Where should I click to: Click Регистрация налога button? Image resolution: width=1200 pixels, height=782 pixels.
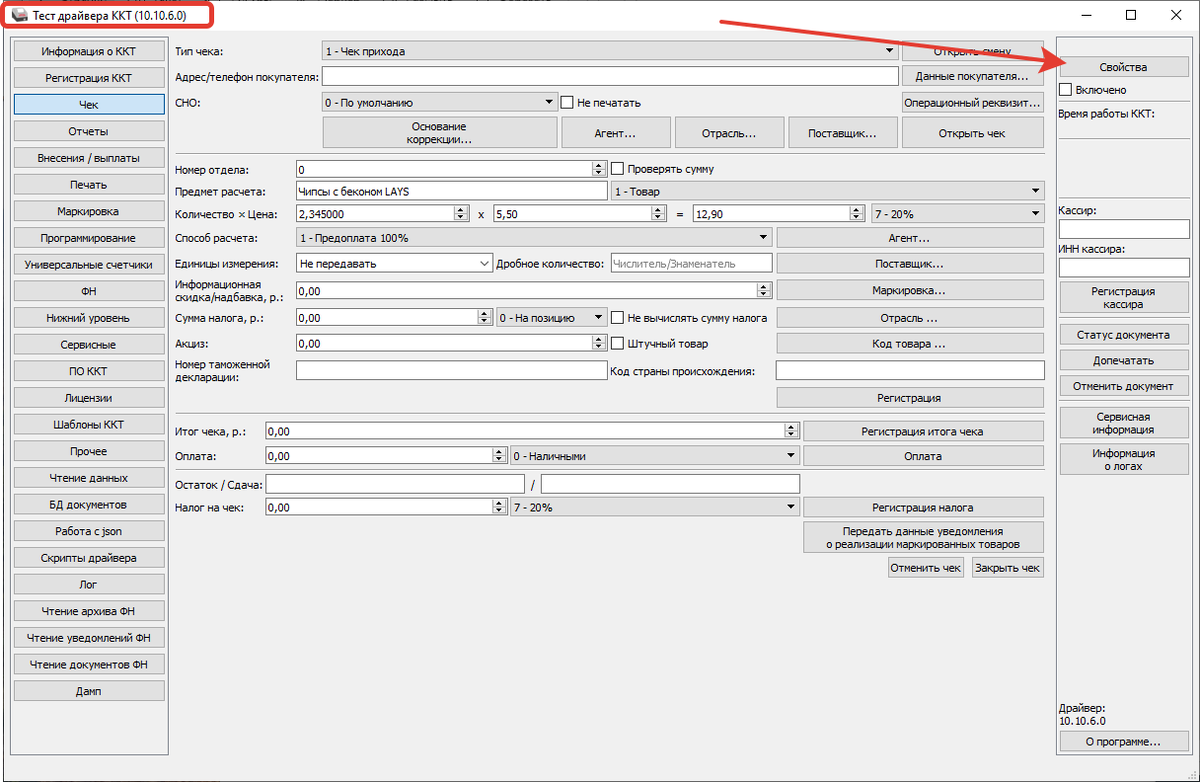click(x=923, y=507)
